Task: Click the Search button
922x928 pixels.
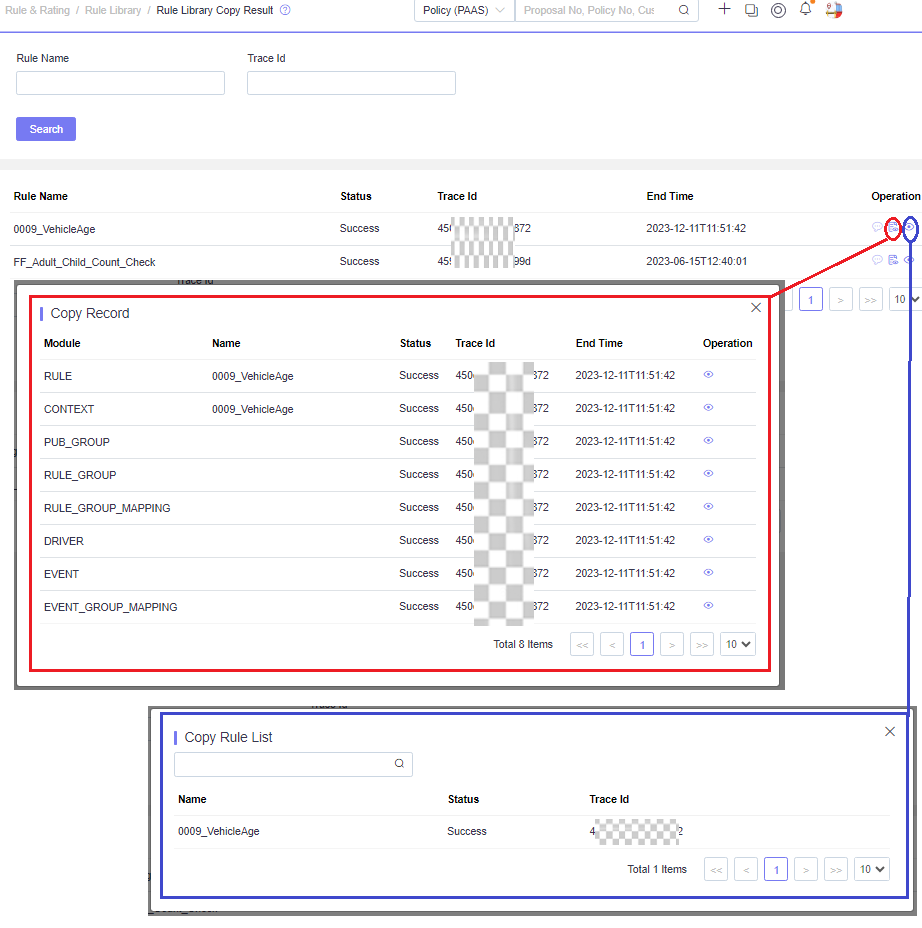Action: pyautogui.click(x=46, y=129)
